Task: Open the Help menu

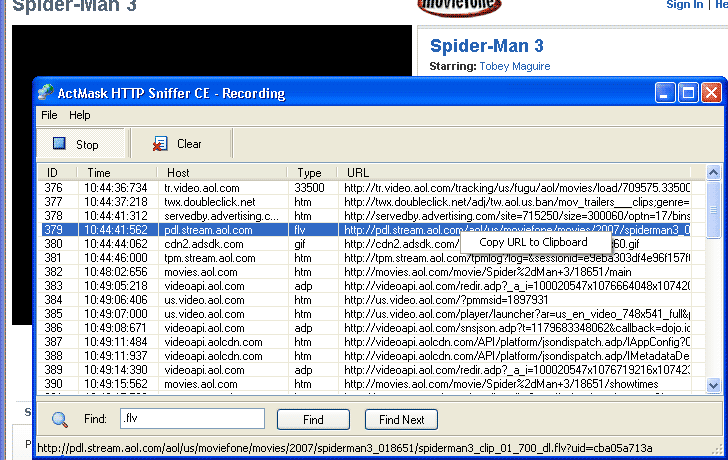Action: (x=79, y=115)
